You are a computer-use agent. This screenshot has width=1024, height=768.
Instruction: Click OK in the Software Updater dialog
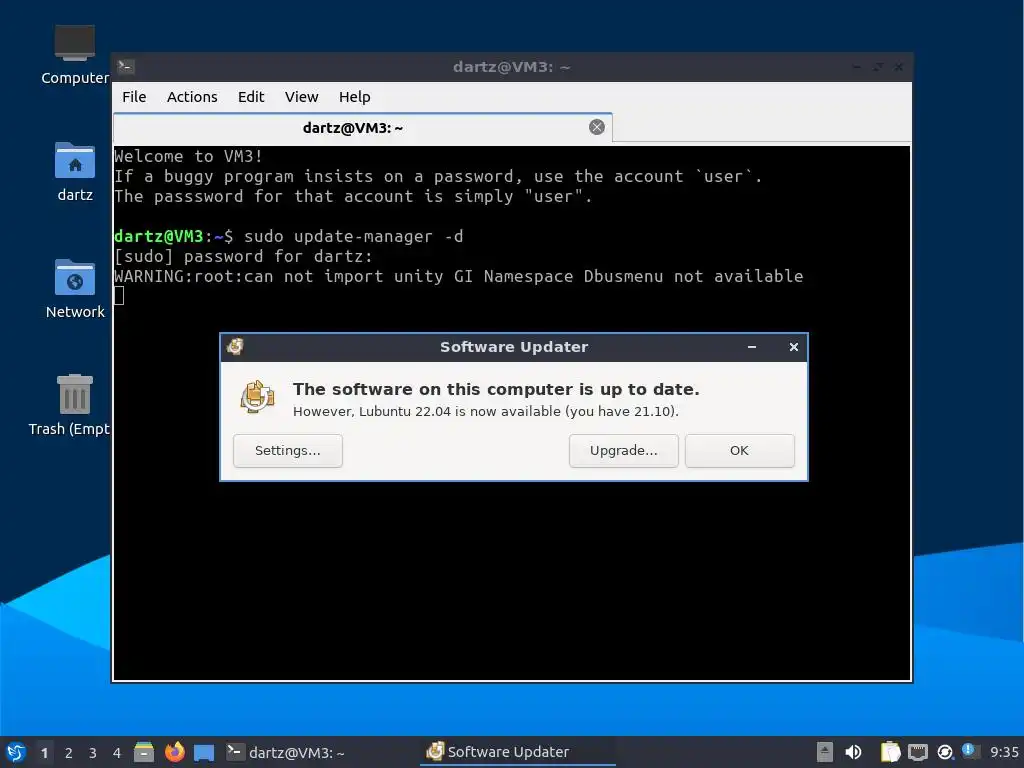click(x=739, y=451)
